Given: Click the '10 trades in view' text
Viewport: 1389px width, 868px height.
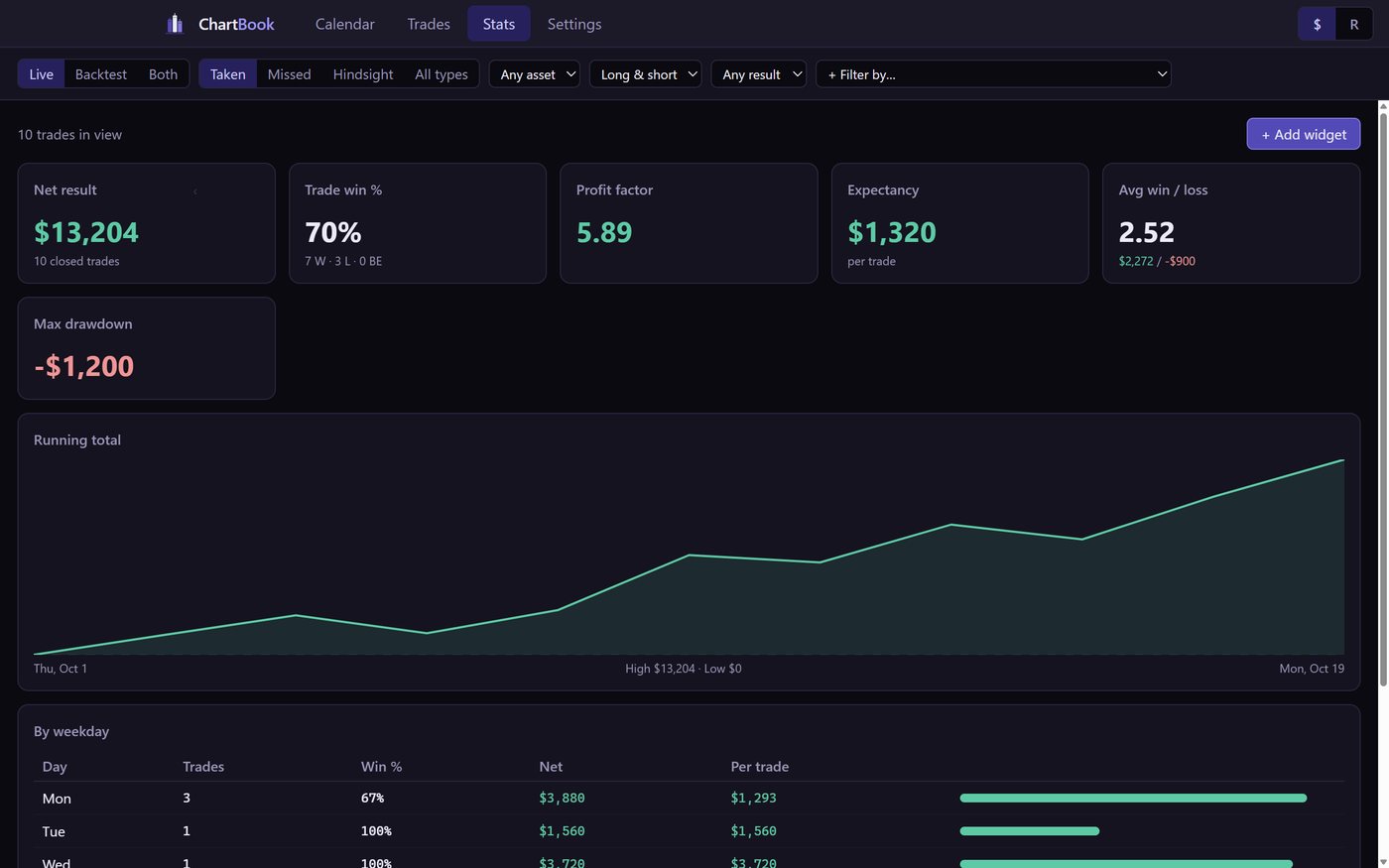Looking at the screenshot, I should (x=69, y=135).
